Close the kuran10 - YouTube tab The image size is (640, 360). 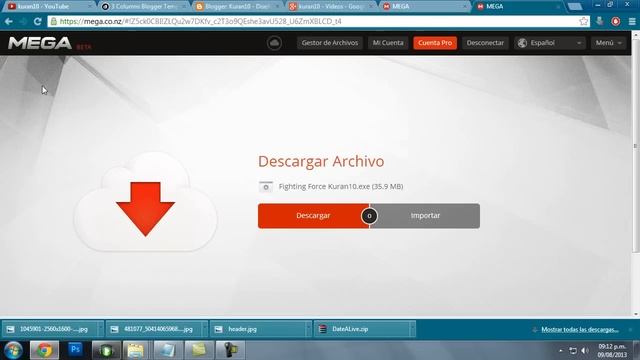click(x=89, y=7)
